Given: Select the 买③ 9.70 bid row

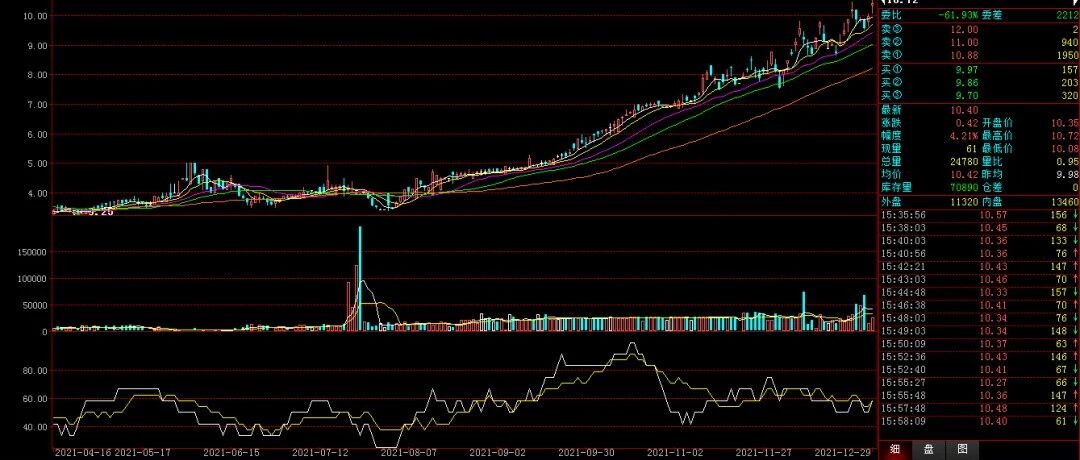Looking at the screenshot, I should point(979,95).
